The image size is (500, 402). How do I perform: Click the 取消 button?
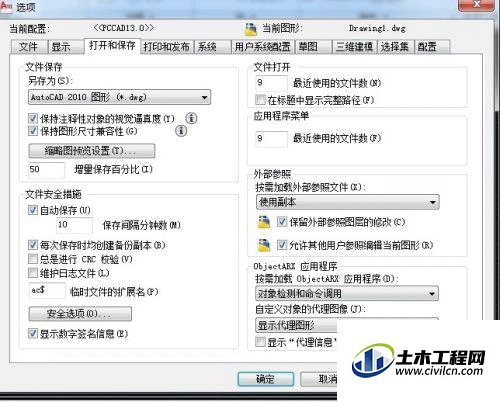tap(319, 379)
